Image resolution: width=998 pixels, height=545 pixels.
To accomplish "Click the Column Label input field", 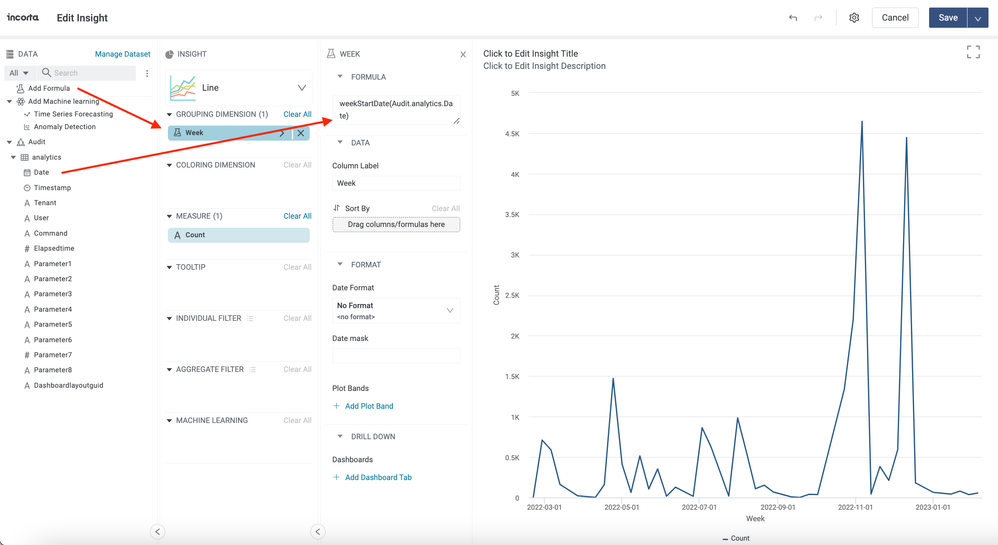I will pos(396,183).
